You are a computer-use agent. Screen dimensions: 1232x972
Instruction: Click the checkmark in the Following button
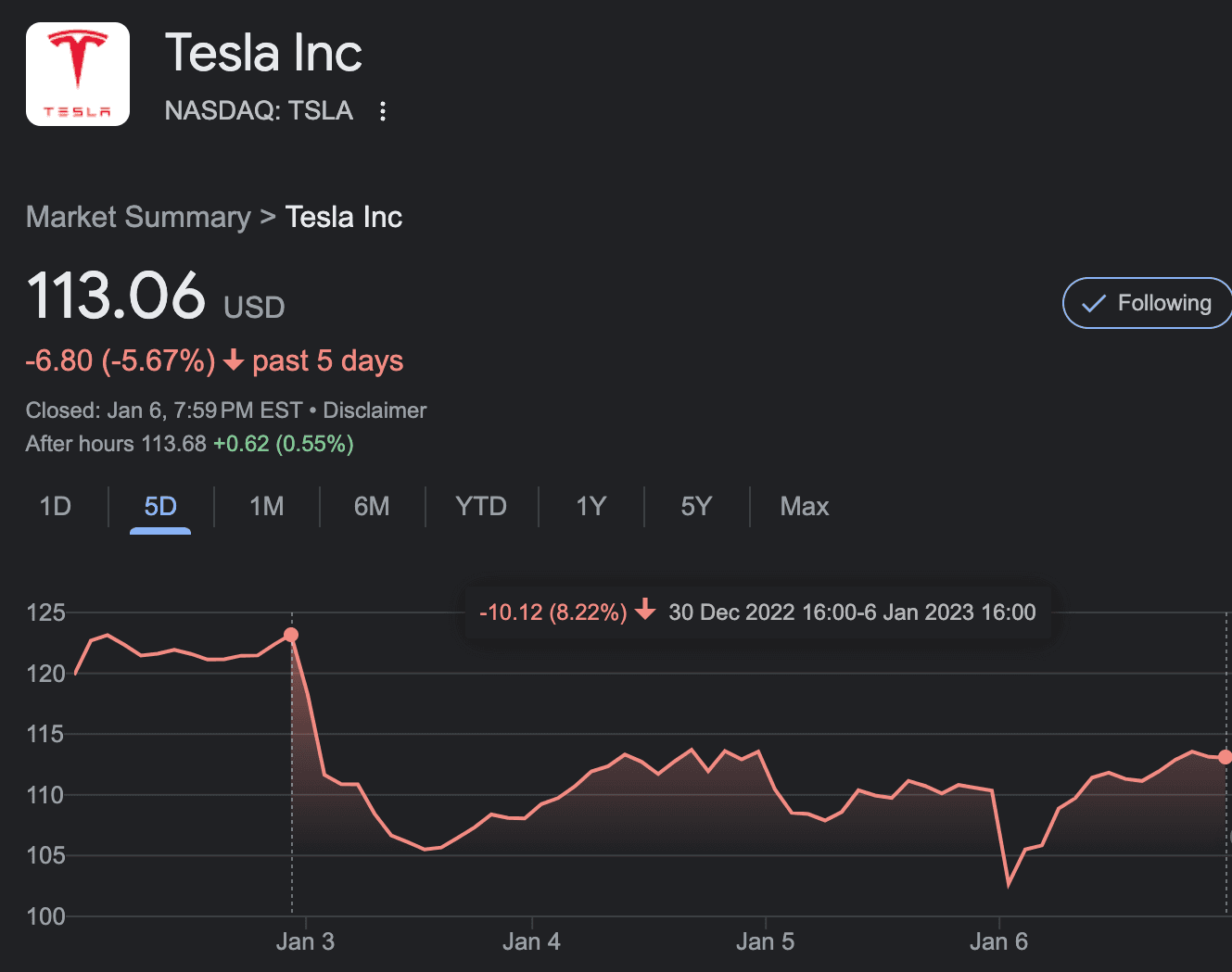click(1094, 303)
